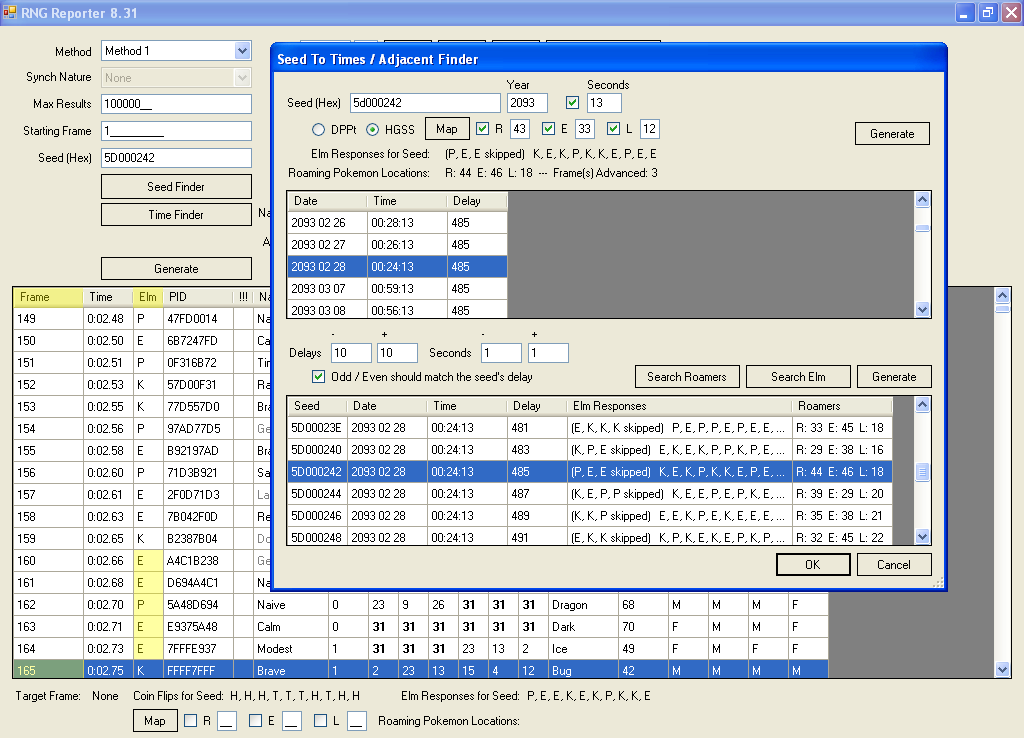Toggle the R roamer checkbox in the dialog
The image size is (1024, 738).
point(483,128)
